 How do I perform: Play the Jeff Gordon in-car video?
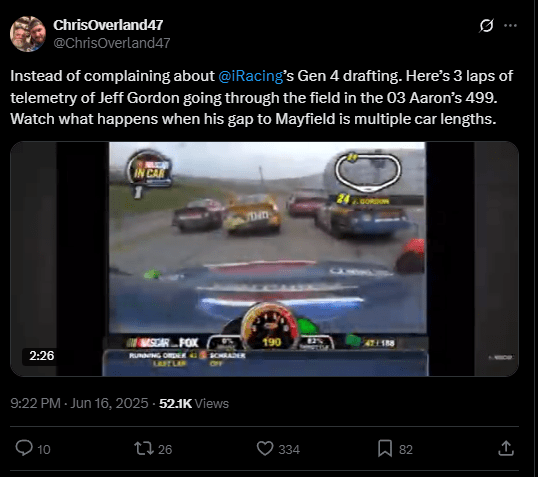pyautogui.click(x=264, y=259)
